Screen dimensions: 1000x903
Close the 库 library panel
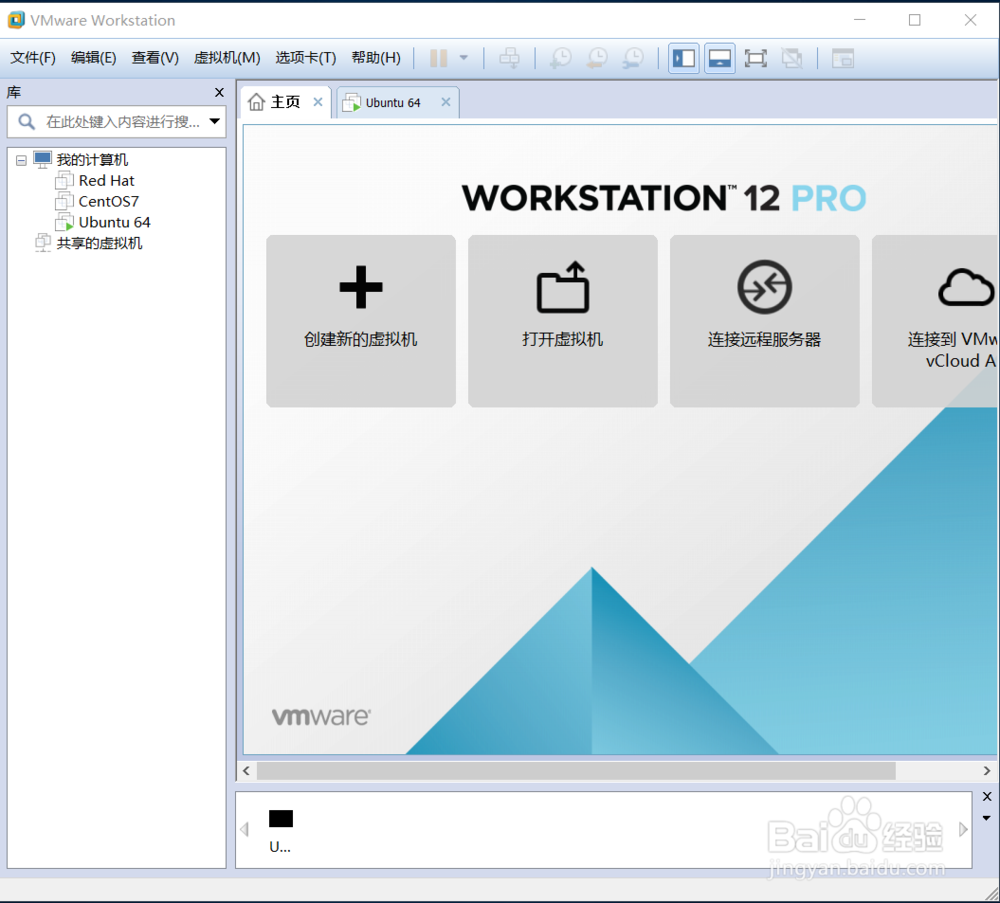[x=219, y=92]
